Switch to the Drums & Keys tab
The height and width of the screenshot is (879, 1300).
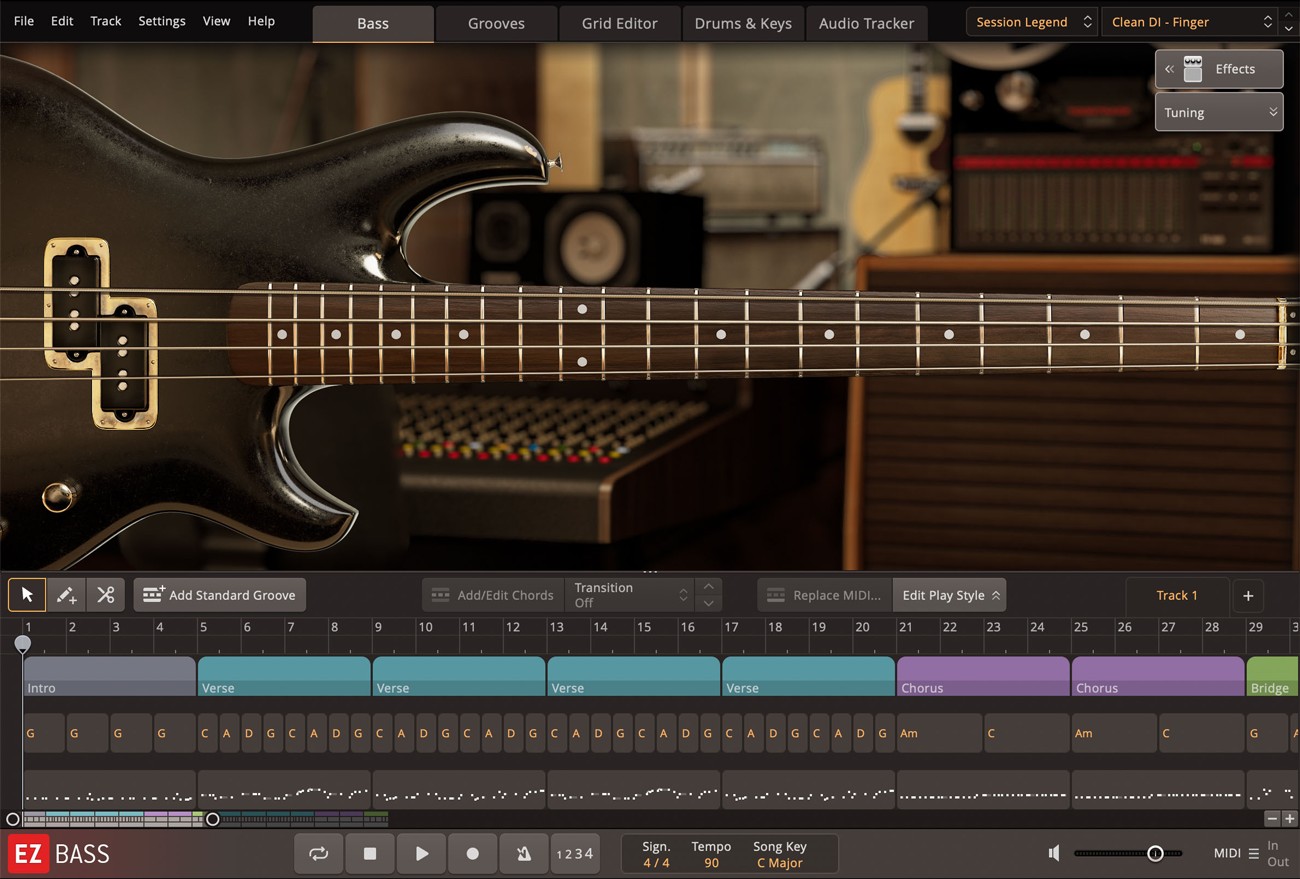point(743,24)
